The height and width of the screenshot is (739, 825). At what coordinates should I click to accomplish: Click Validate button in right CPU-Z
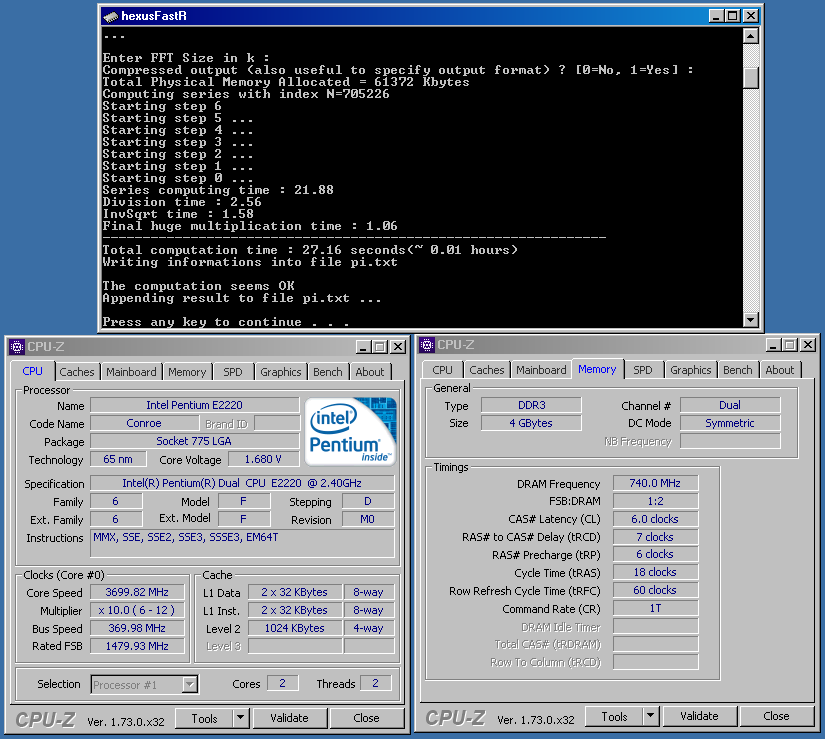[x=699, y=716]
